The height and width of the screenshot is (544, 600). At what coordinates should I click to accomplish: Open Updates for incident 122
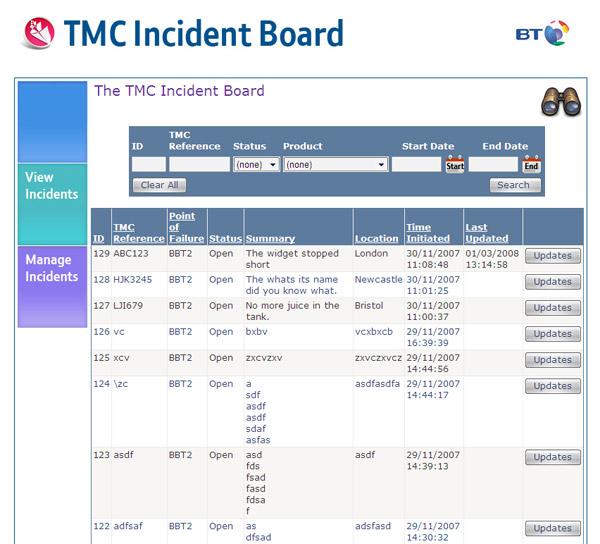point(553,528)
